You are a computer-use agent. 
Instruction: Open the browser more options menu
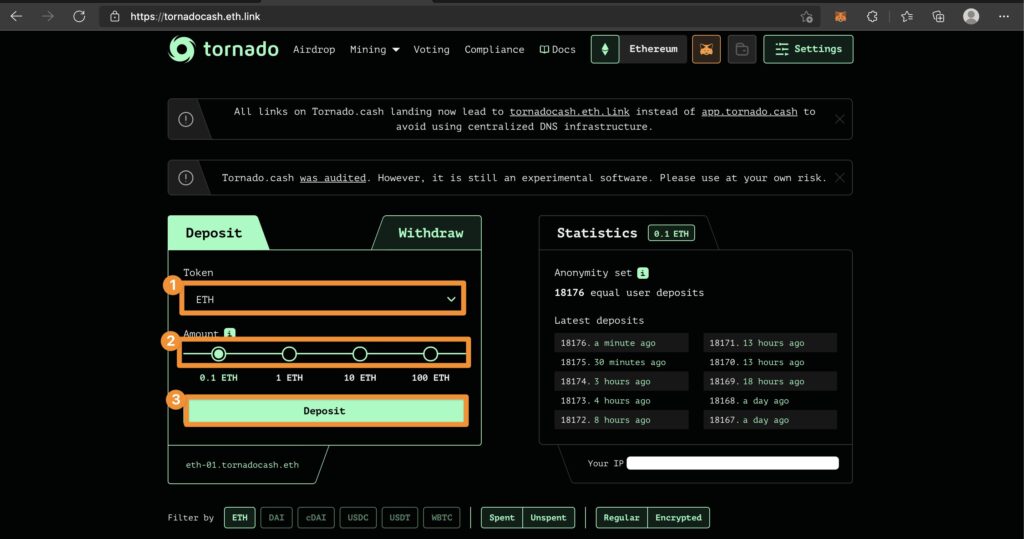point(1004,17)
